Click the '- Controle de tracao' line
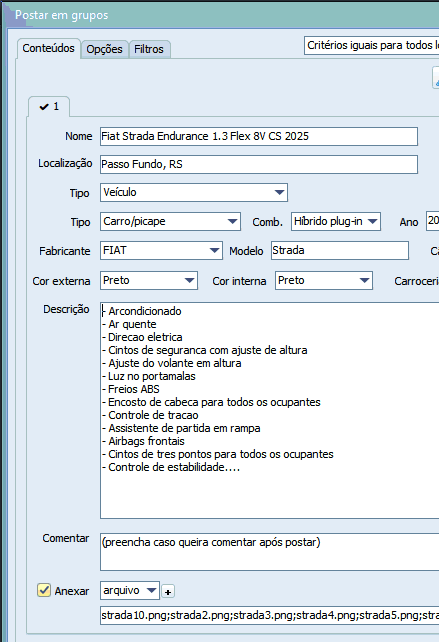The height and width of the screenshot is (642, 439). pos(150,415)
